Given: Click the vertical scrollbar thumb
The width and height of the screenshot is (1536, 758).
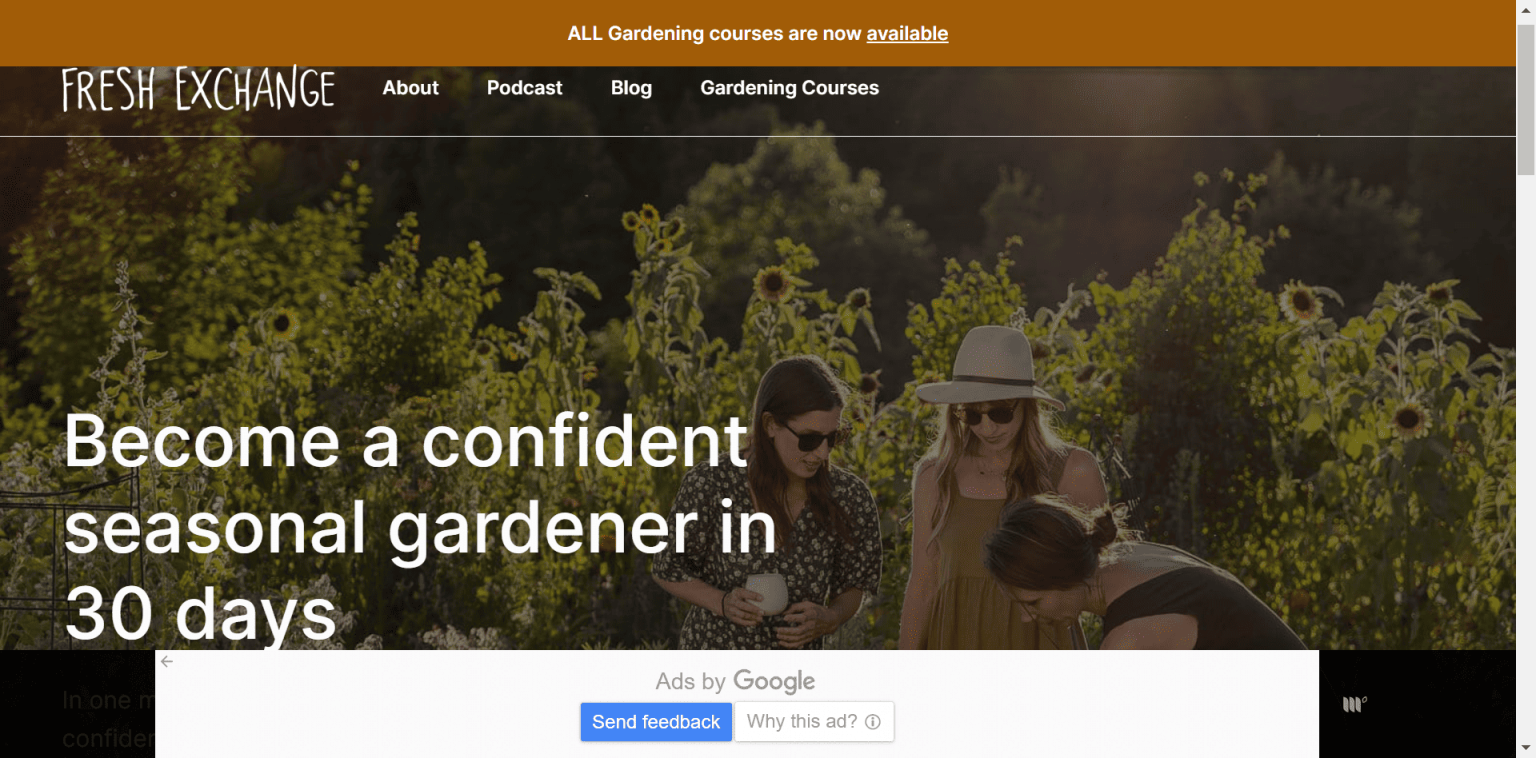Looking at the screenshot, I should (1525, 100).
